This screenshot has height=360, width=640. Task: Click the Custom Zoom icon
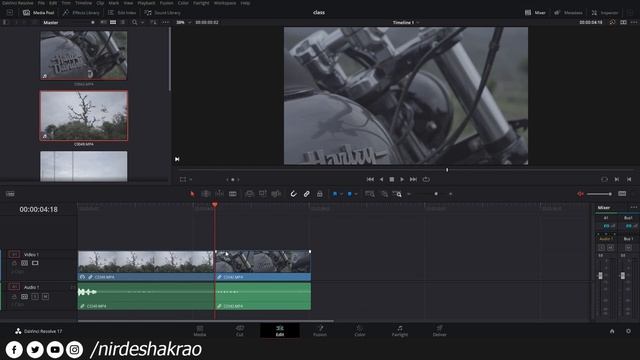pyautogui.click(x=397, y=194)
